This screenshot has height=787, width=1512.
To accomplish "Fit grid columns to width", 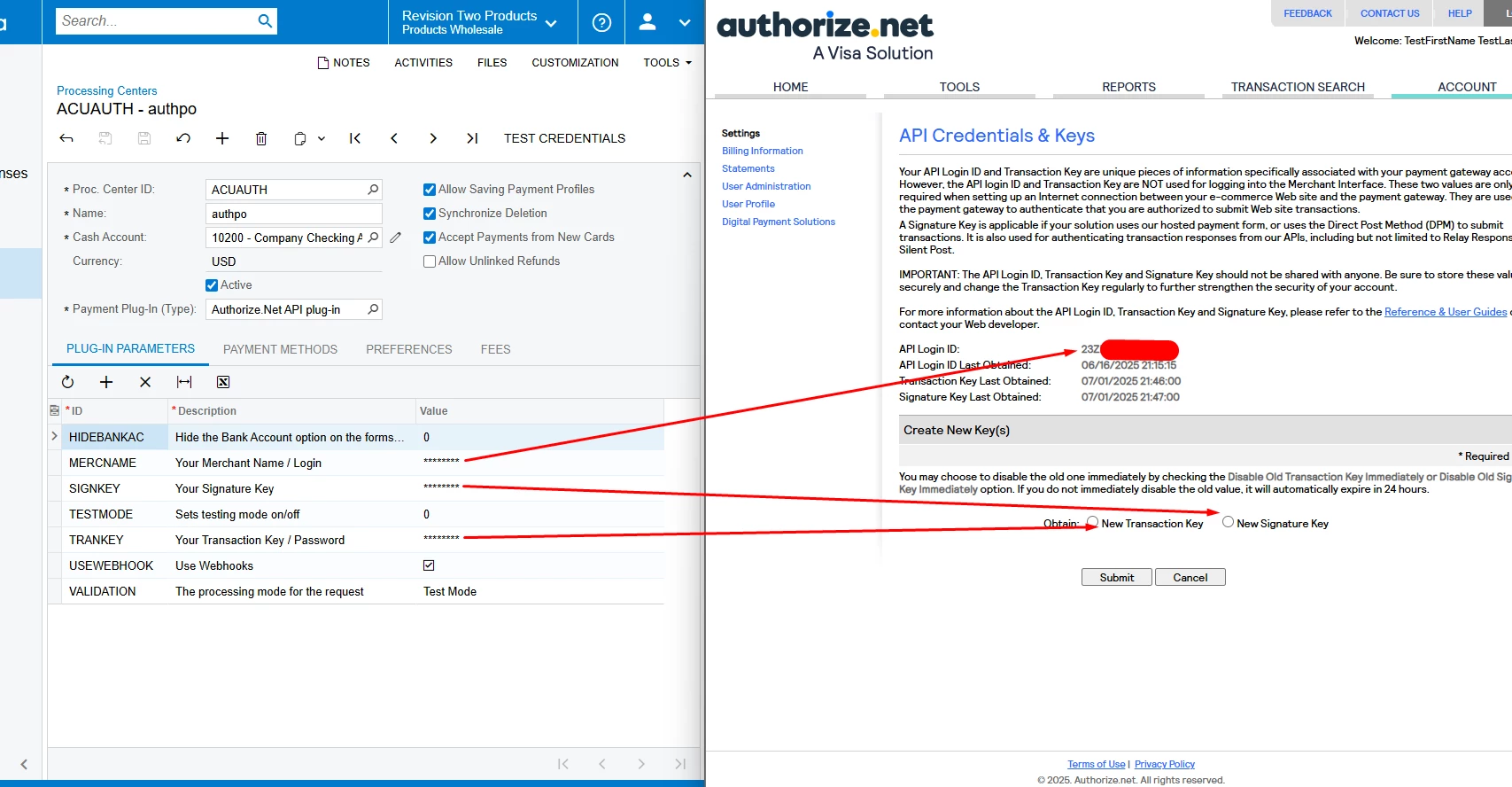I will [x=184, y=382].
